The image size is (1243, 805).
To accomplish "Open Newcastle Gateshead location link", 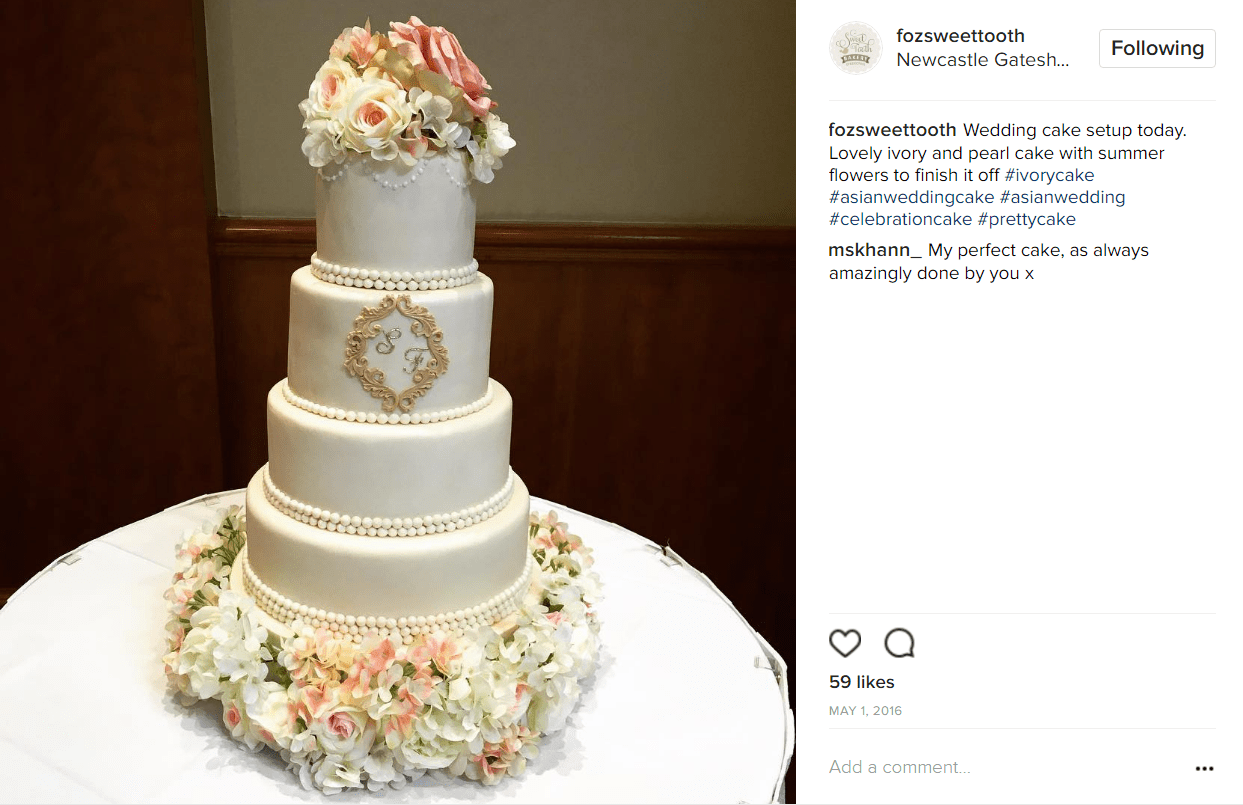I will (983, 60).
